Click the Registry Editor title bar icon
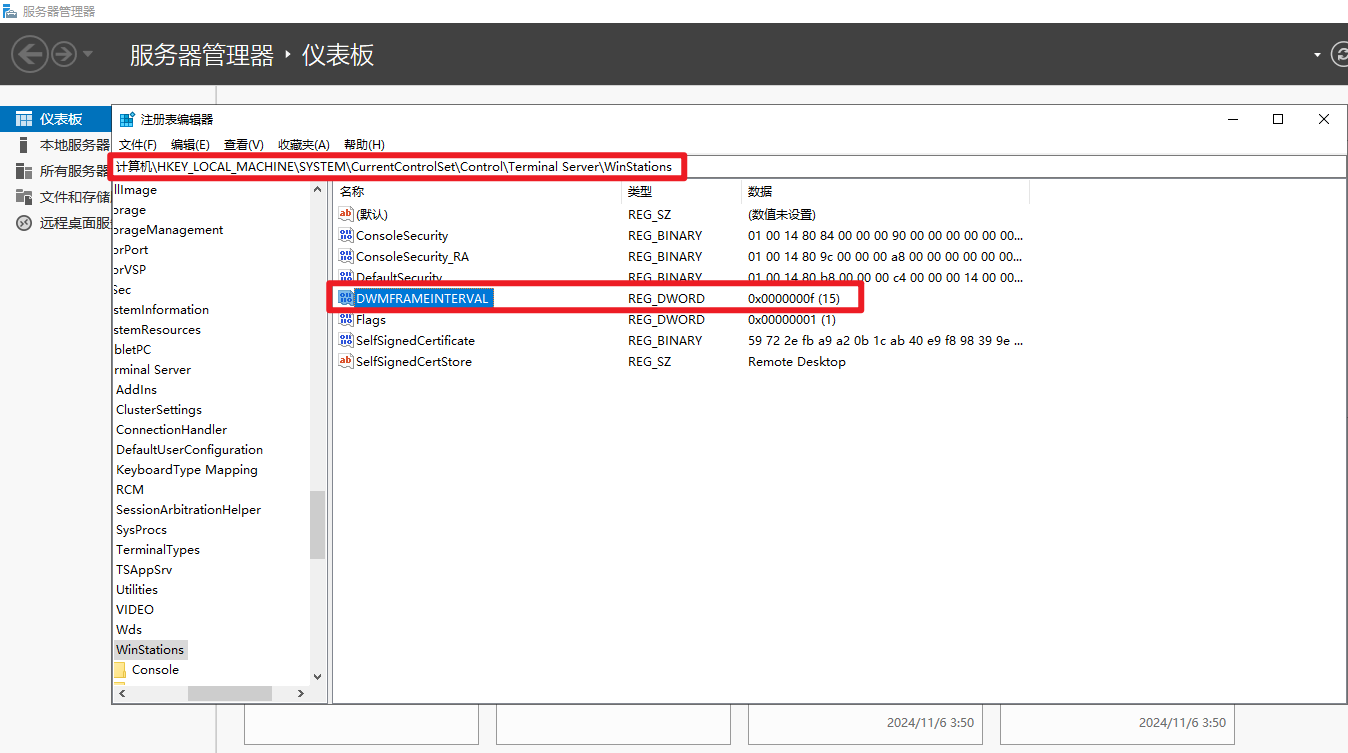 127,119
